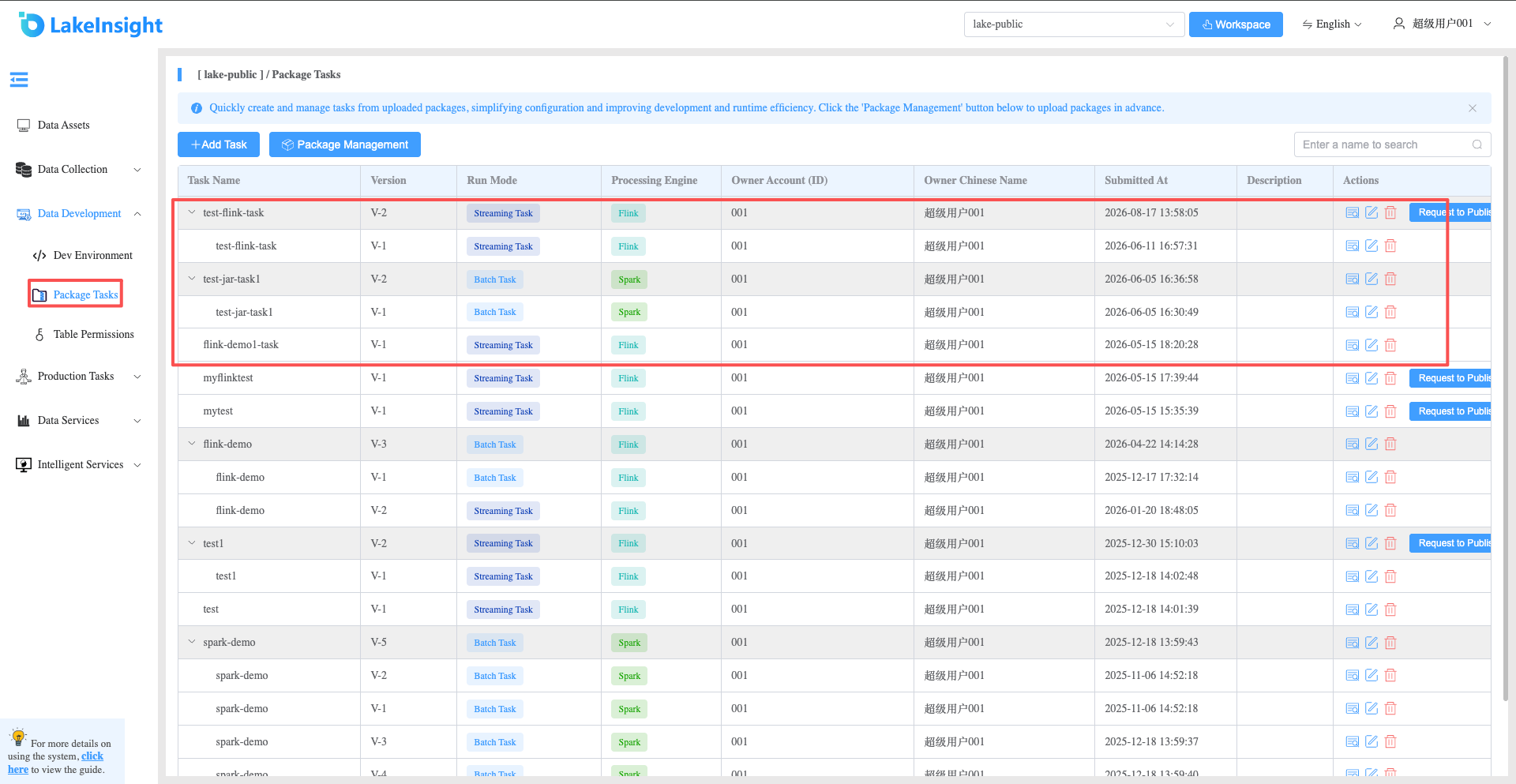Screen dimensions: 1516x784
Task: Click edit icon for test-jar-task1 V-2 row
Action: point(1372,279)
